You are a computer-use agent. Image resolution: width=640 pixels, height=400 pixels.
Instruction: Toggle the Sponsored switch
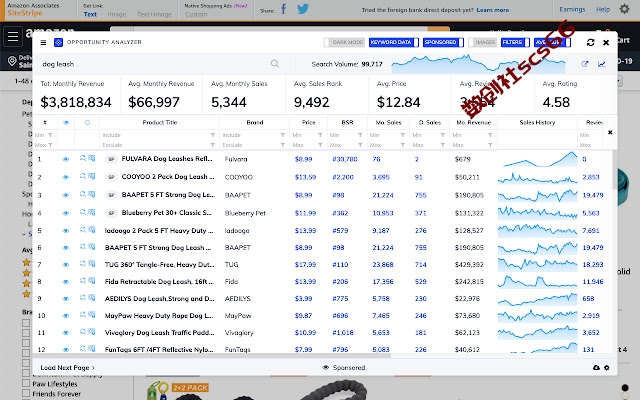point(443,42)
